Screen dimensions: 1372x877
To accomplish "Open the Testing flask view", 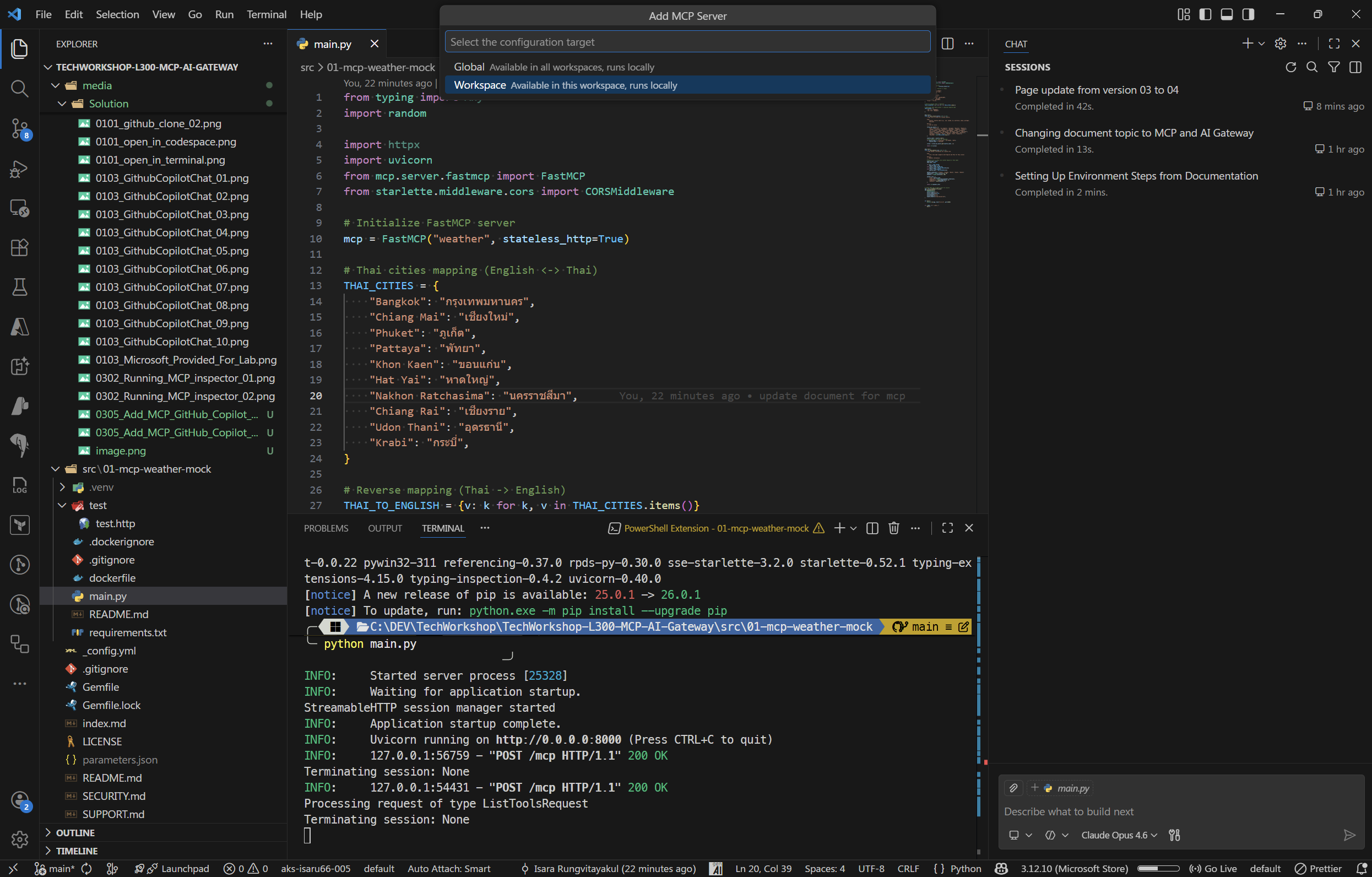I will pyautogui.click(x=19, y=286).
